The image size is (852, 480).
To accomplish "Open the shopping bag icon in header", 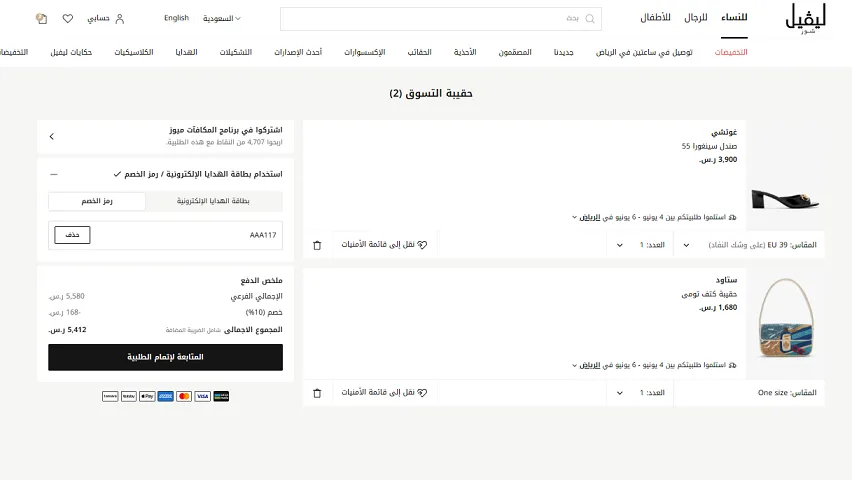I will point(41,18).
